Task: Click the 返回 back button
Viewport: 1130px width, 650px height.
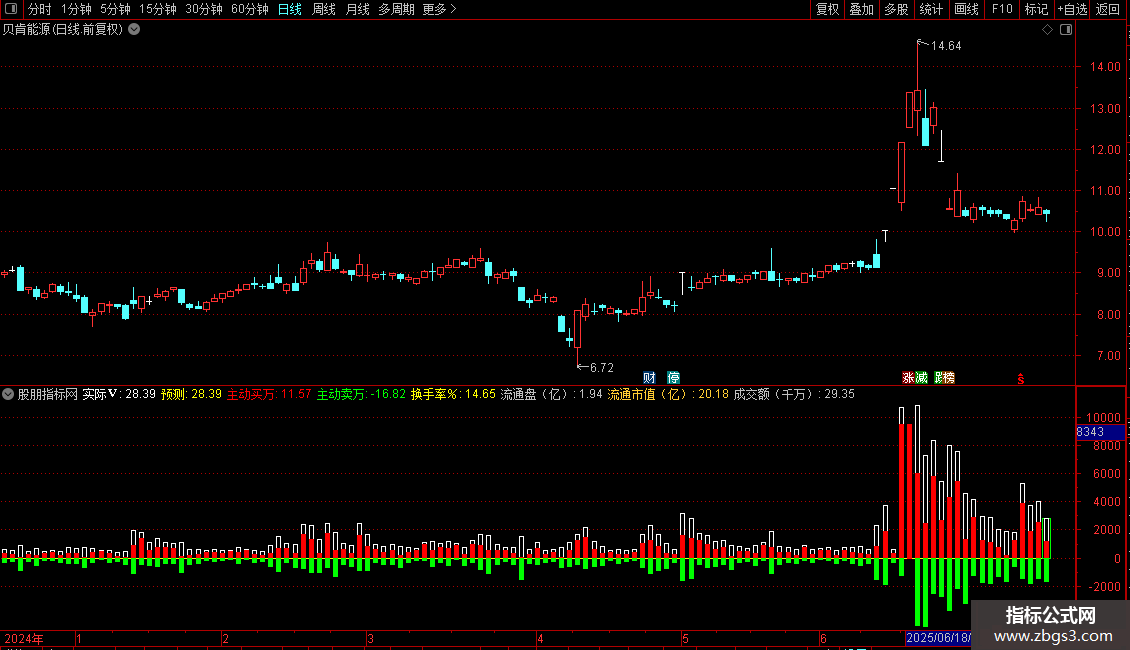Action: pyautogui.click(x=1108, y=9)
